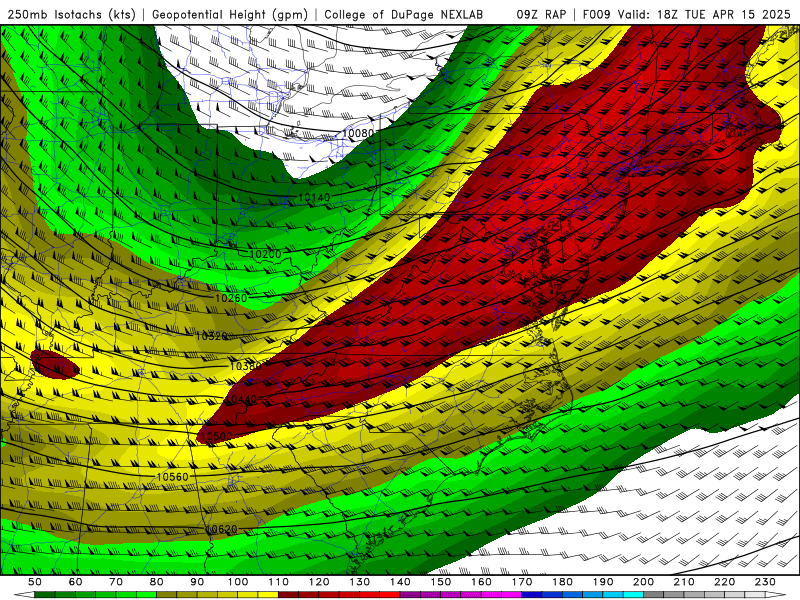Click the 10560 height contour label
800x600 pixels.
(172, 477)
